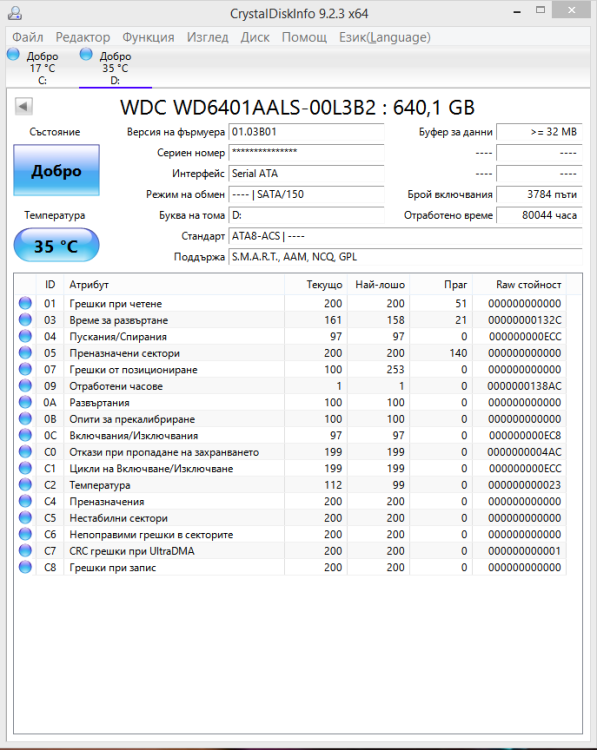Click the drive letter field D:
The image size is (597, 750).
306,215
